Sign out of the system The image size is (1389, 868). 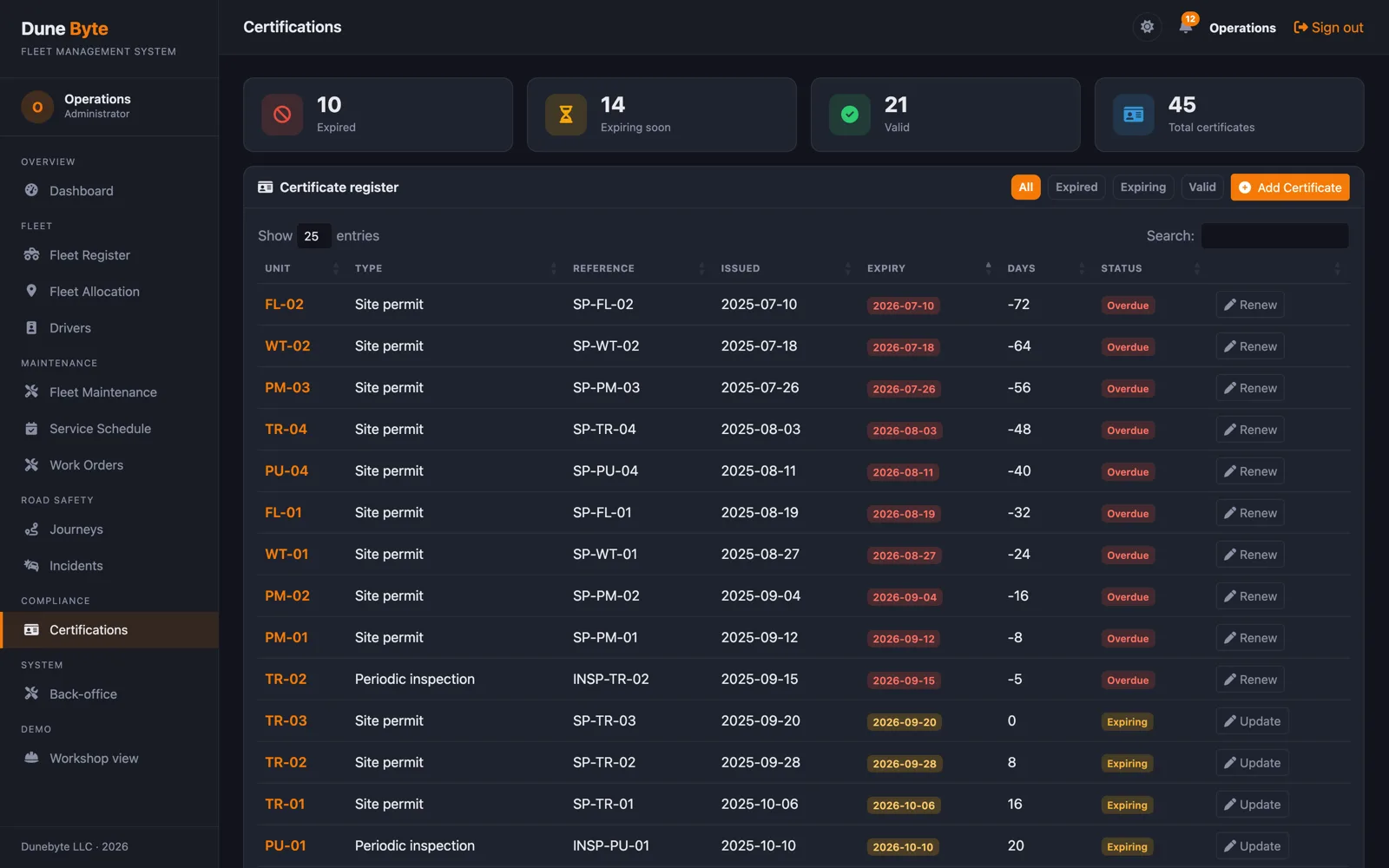click(x=1328, y=28)
